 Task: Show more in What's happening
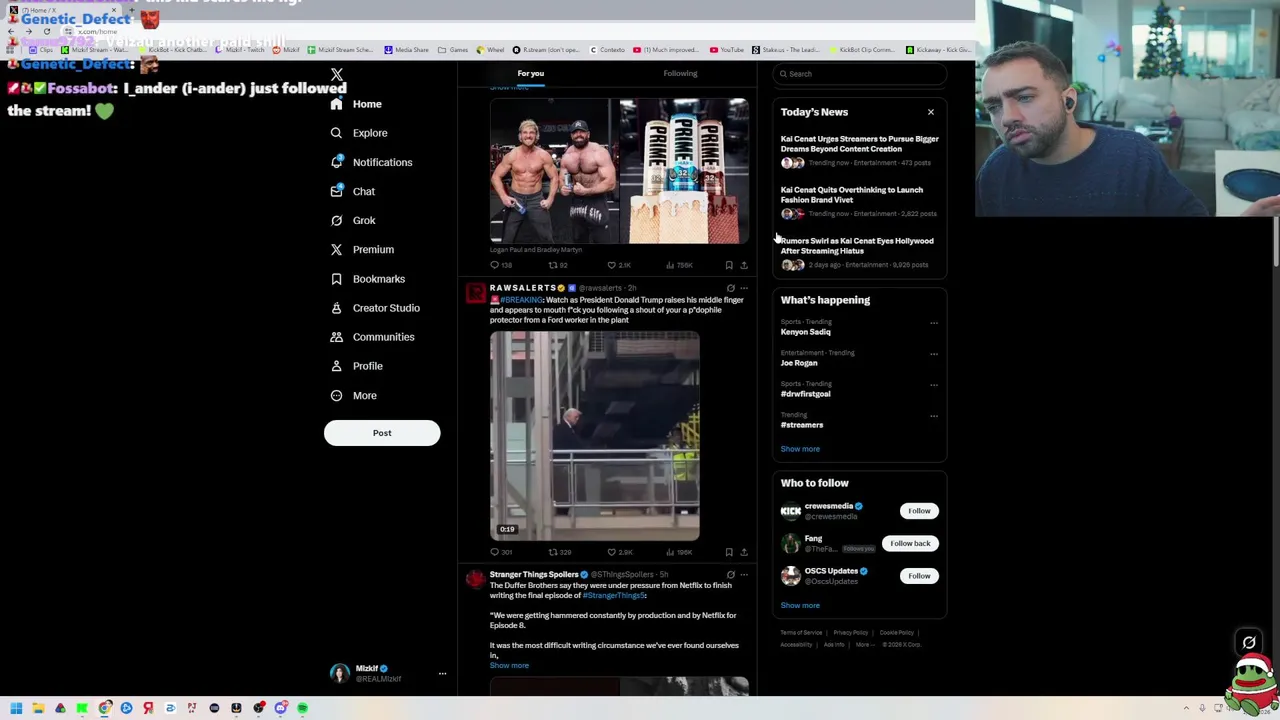800,449
